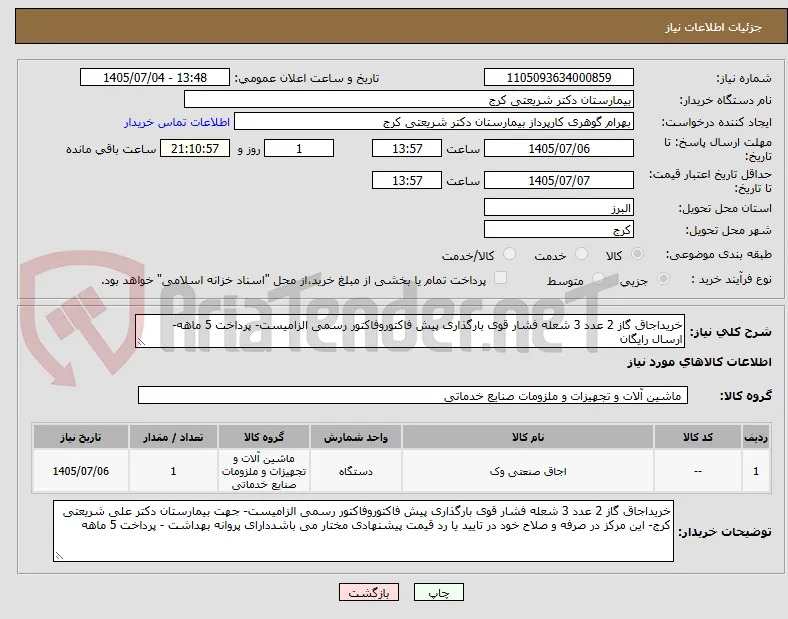Click the delivery province البرز field
The height and width of the screenshot is (619, 788).
(558, 208)
